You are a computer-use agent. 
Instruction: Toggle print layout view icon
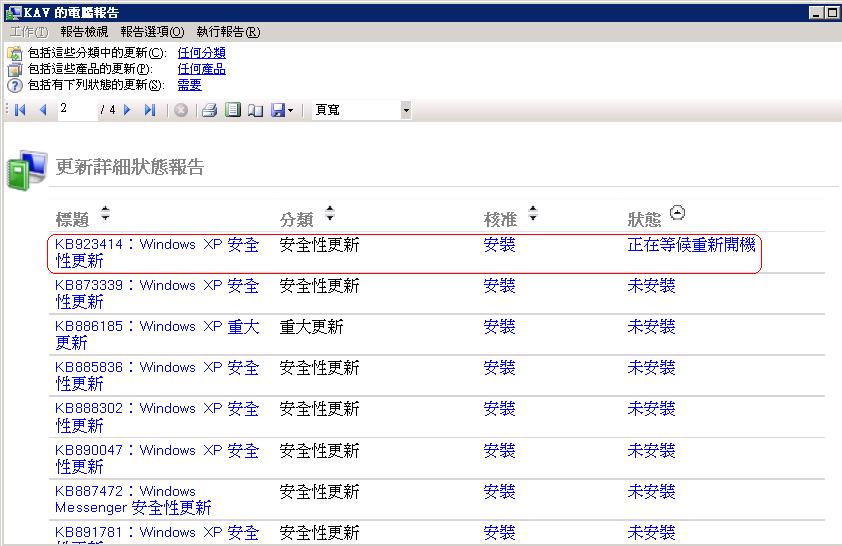click(x=233, y=110)
